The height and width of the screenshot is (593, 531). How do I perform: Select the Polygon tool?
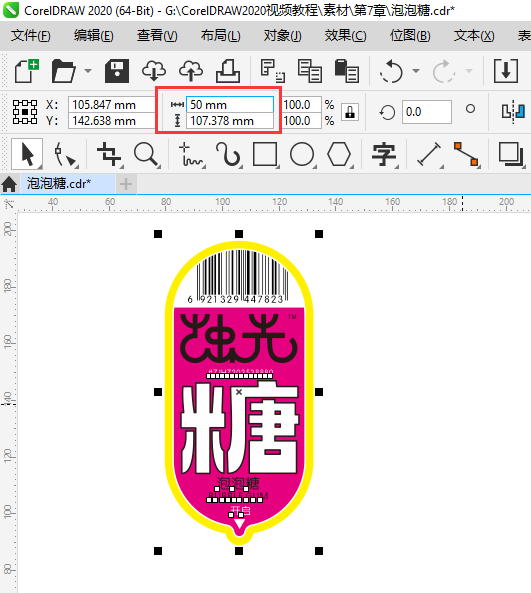pos(339,154)
